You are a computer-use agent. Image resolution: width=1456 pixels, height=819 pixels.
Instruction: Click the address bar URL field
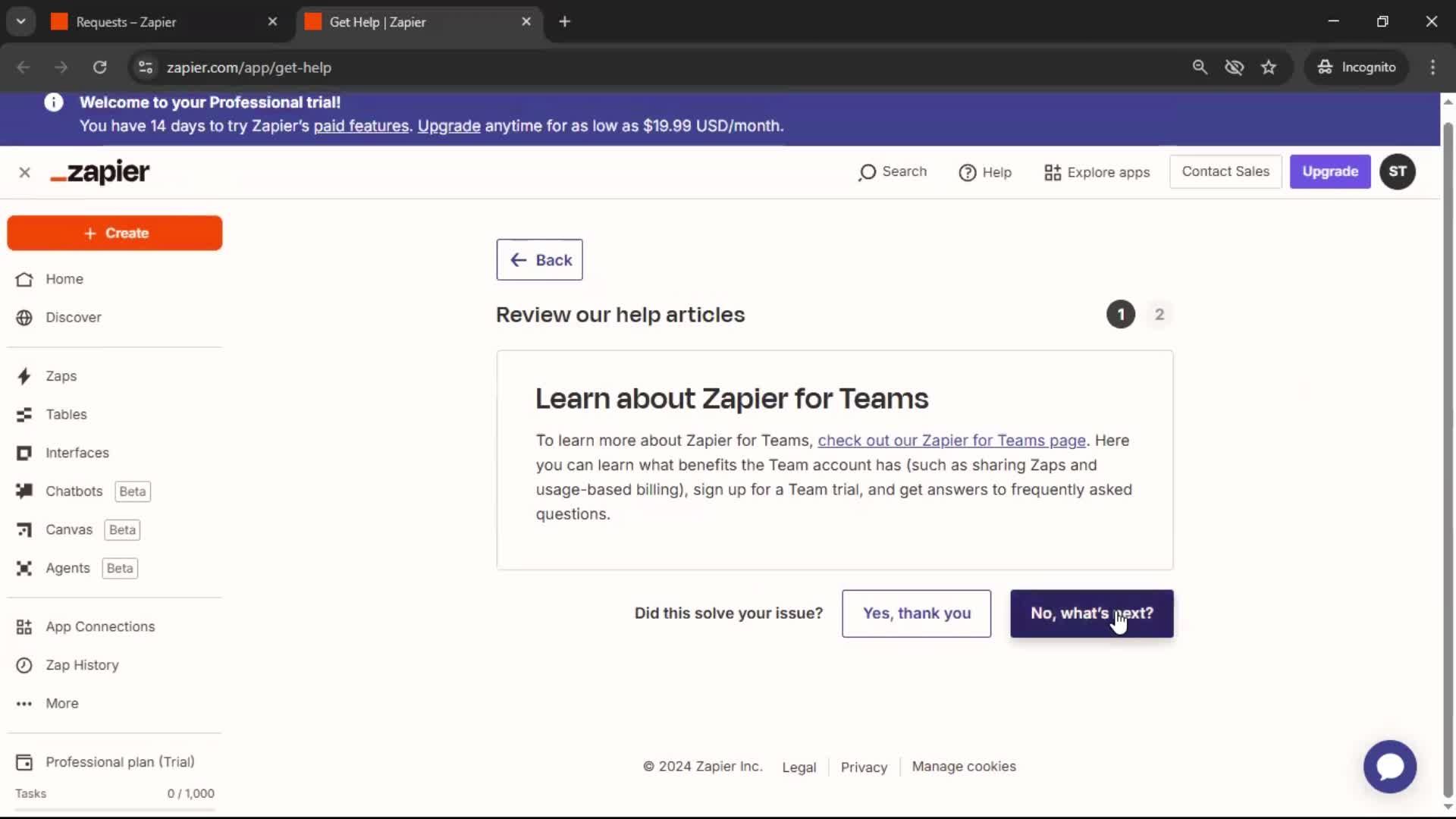click(667, 67)
